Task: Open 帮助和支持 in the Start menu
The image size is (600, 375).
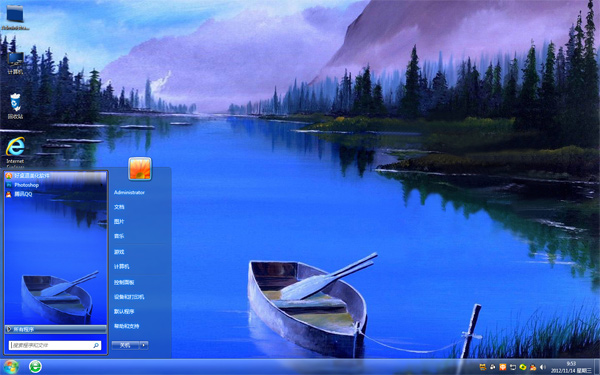Action: (x=126, y=326)
